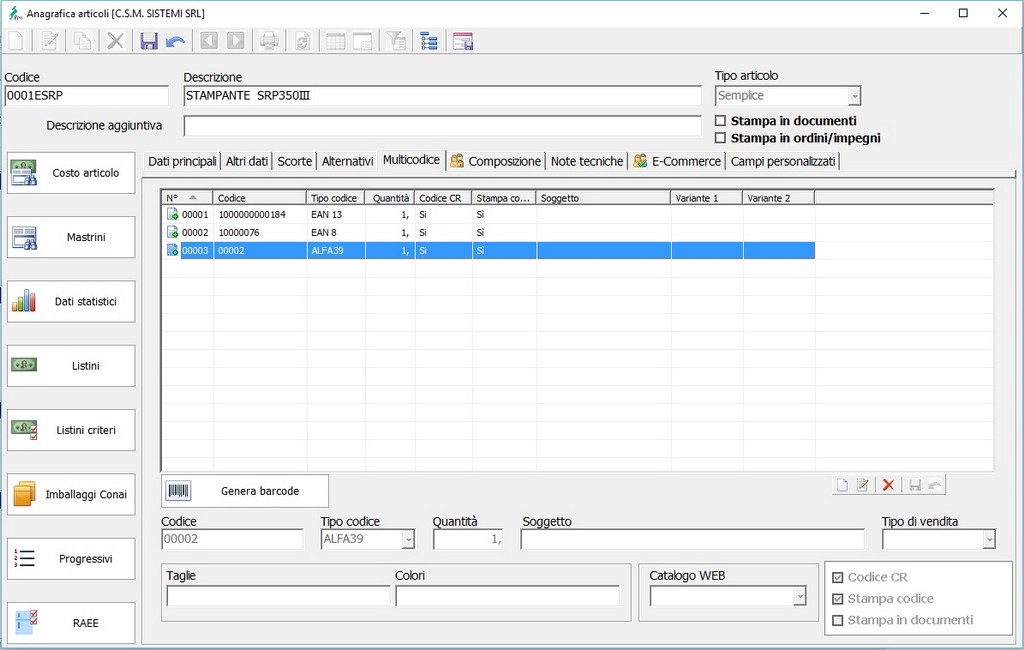Click the Colori input field

coord(507,596)
